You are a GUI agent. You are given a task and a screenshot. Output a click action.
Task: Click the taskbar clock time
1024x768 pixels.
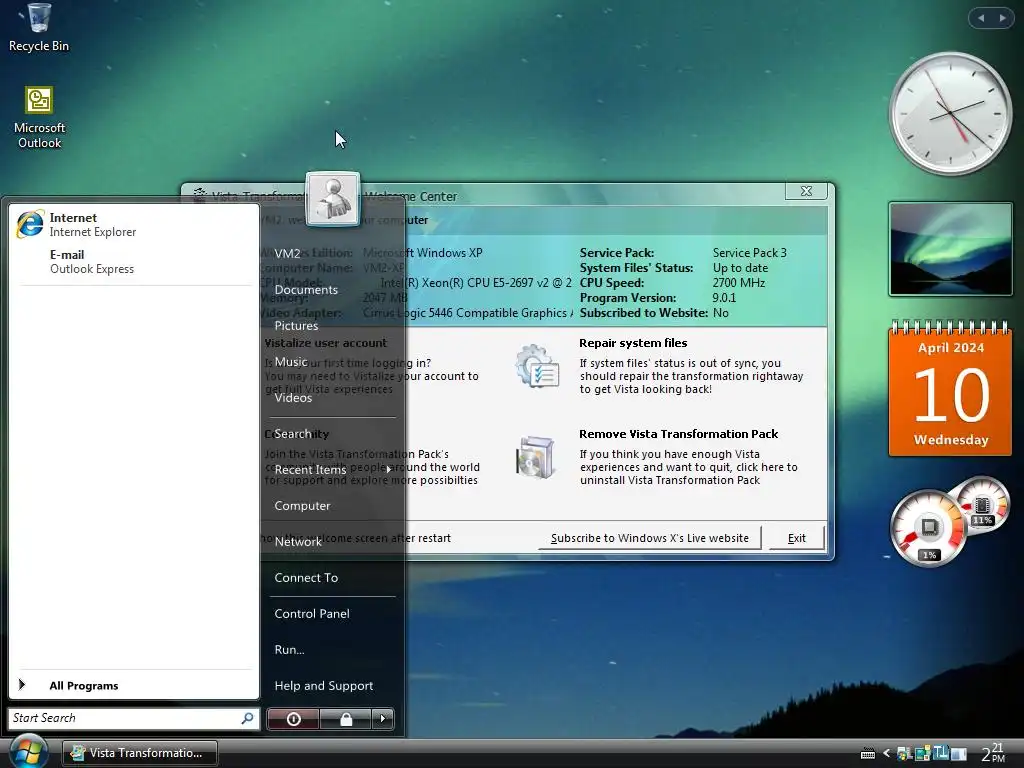pyautogui.click(x=993, y=753)
